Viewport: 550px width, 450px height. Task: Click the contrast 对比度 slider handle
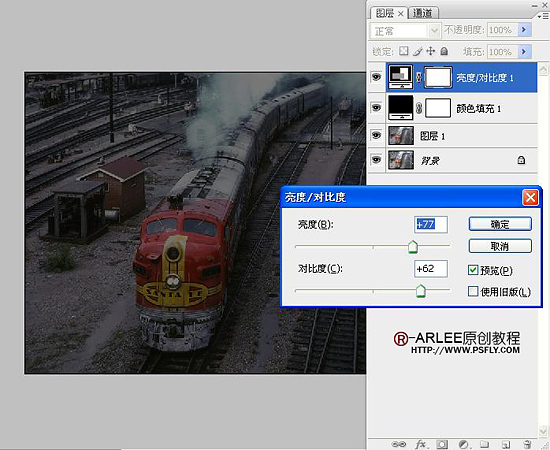[421, 291]
